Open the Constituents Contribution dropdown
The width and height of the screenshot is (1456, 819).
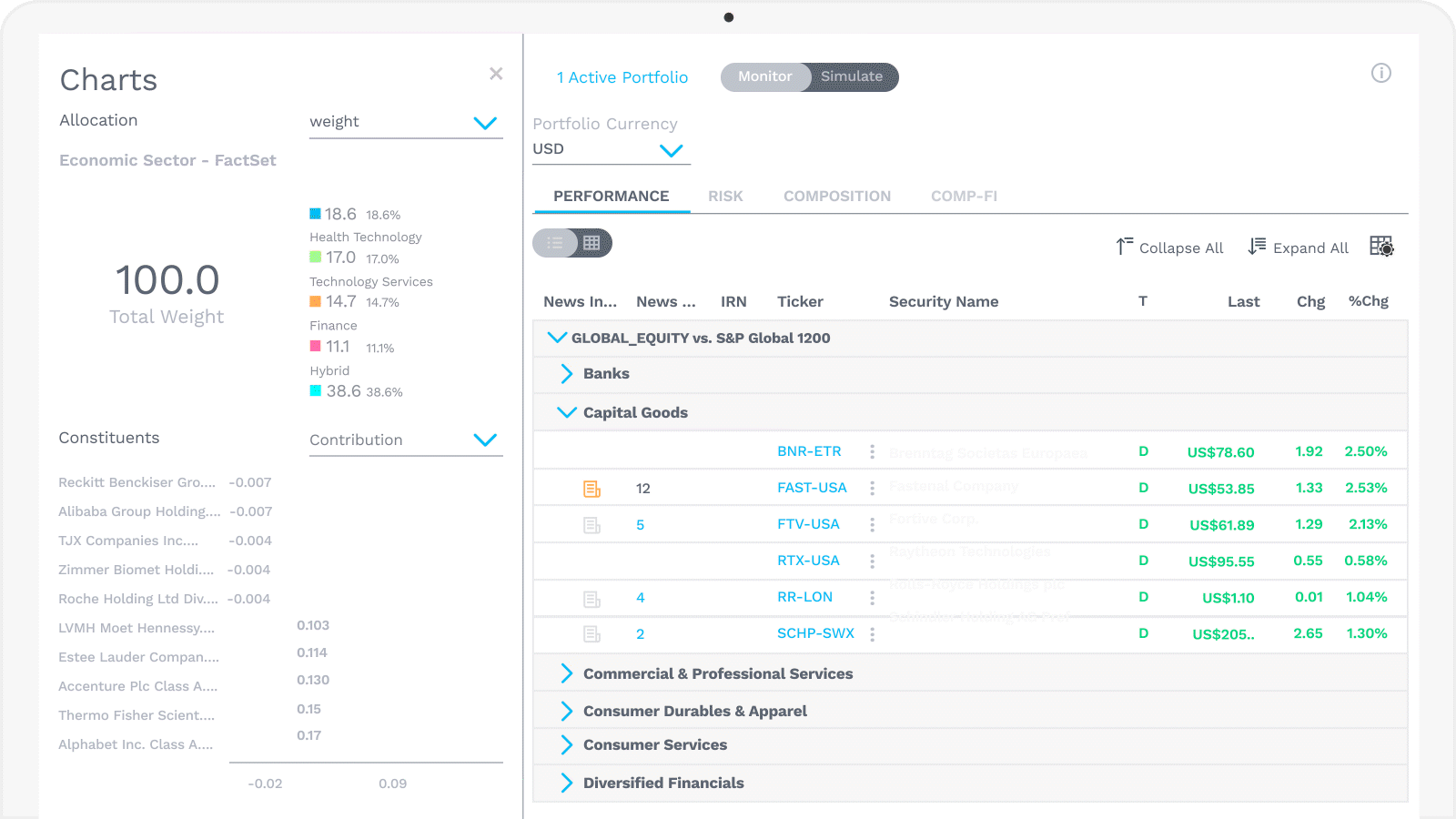click(406, 440)
